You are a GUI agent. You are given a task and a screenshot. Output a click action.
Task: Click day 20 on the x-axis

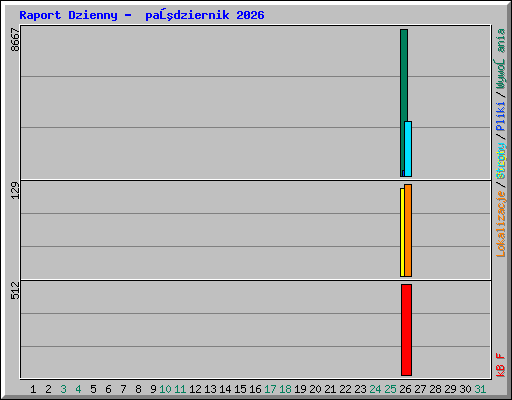(x=315, y=389)
